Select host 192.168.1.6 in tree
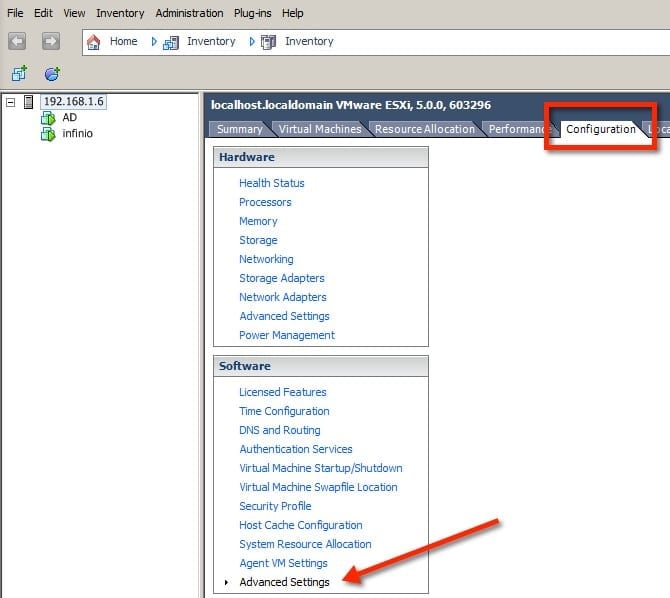Image resolution: width=670 pixels, height=598 pixels. coord(73,102)
